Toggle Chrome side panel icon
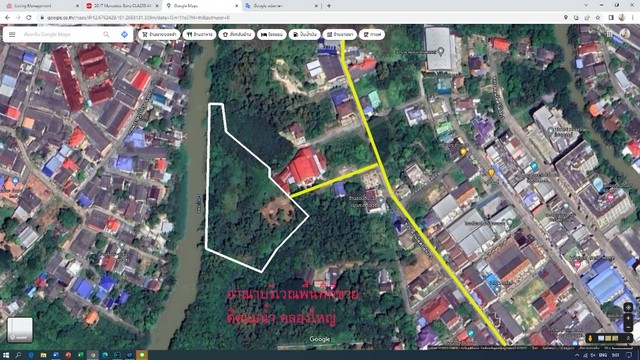Screen dimensions: 640x360 (x=611, y=18)
